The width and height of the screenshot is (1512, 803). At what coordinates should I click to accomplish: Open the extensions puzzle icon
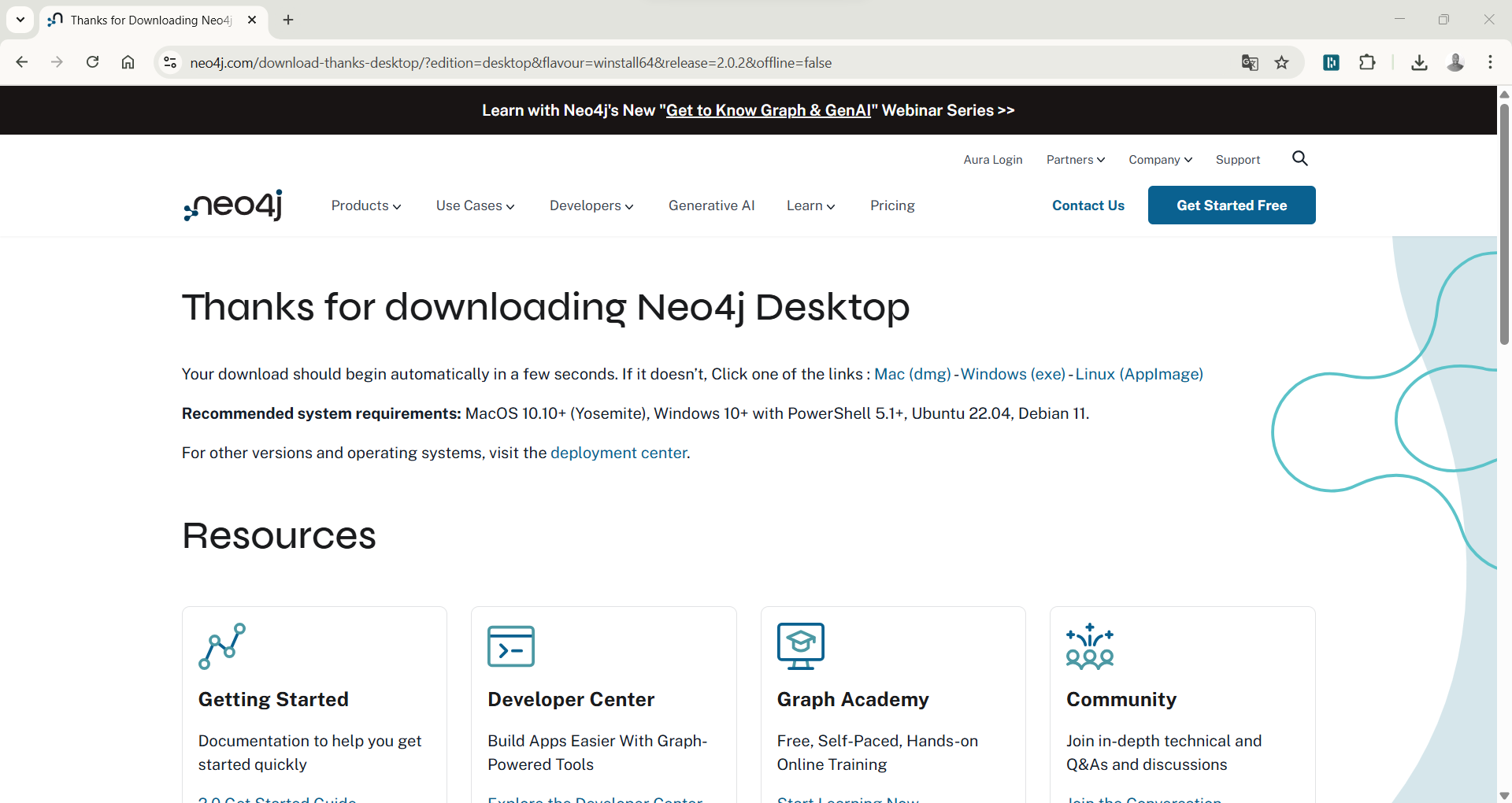1368,62
